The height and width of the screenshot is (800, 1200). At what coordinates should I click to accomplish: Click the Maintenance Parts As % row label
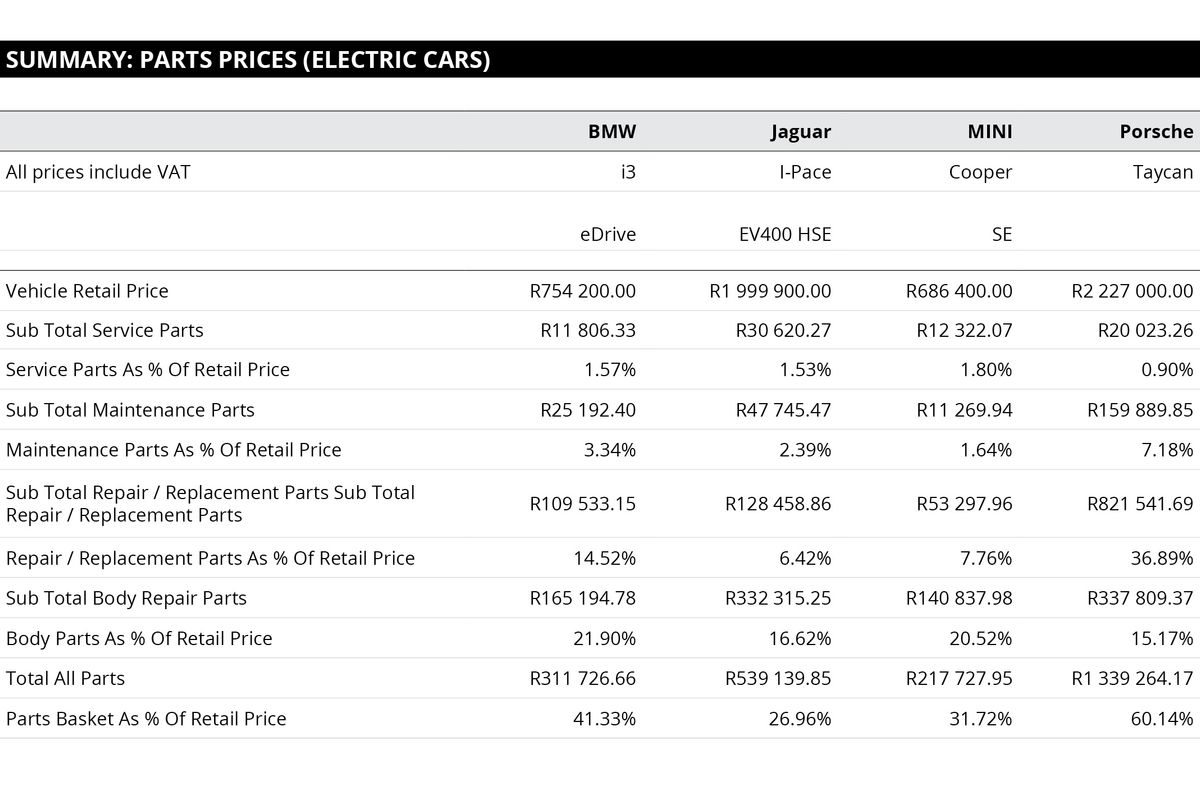pos(173,450)
